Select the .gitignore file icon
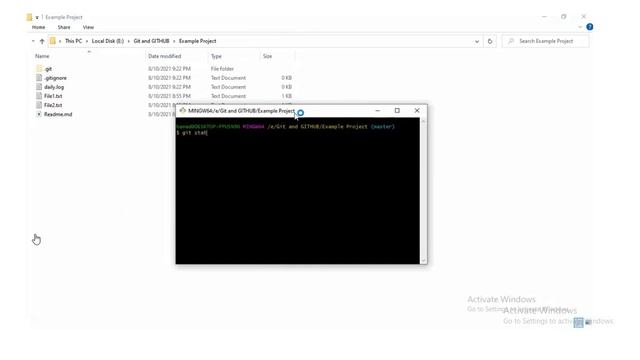 [x=39, y=78]
